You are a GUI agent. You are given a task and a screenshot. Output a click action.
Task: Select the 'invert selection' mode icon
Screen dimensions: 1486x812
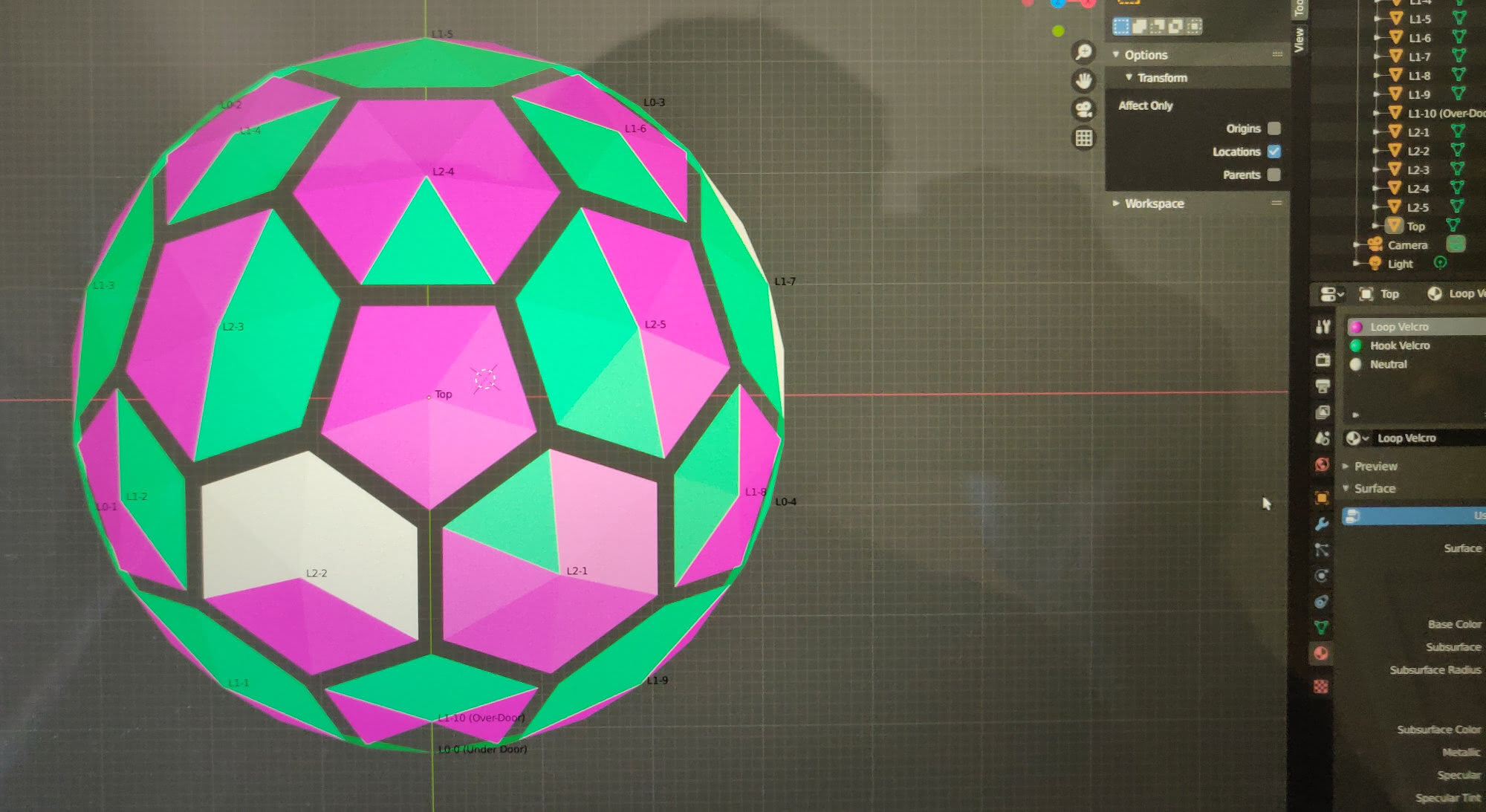[1175, 27]
